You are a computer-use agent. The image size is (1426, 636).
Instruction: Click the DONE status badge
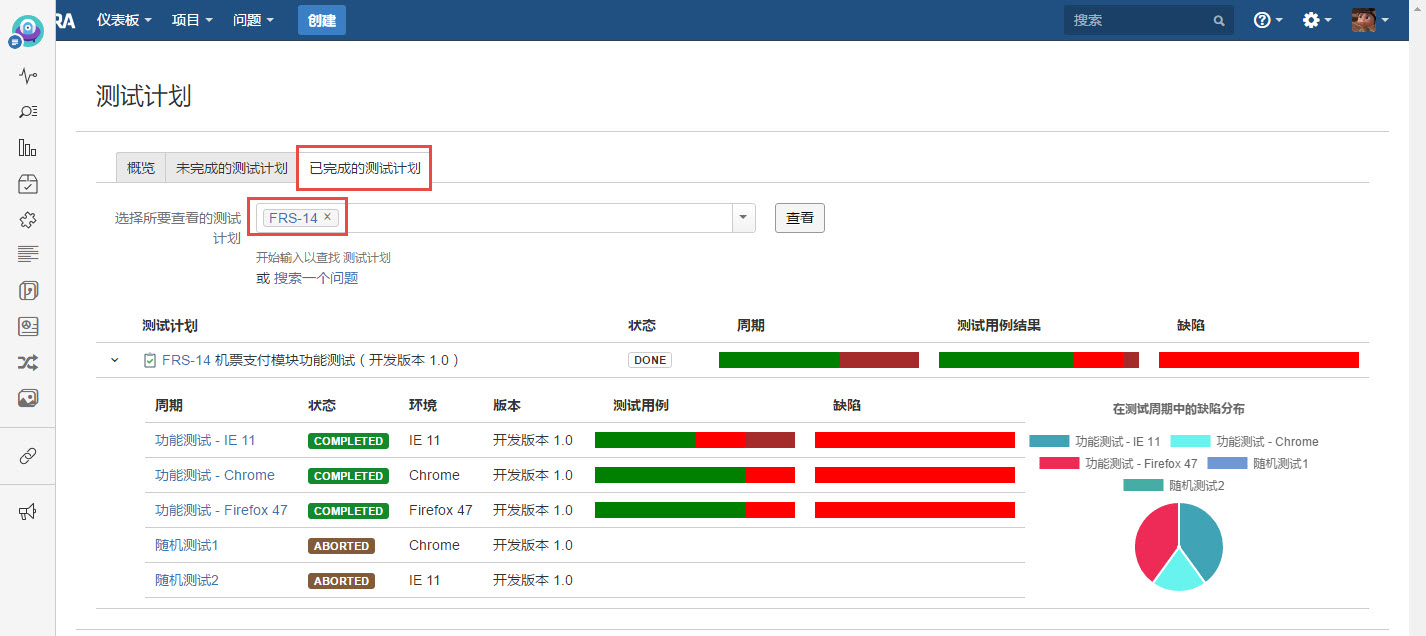[650, 360]
